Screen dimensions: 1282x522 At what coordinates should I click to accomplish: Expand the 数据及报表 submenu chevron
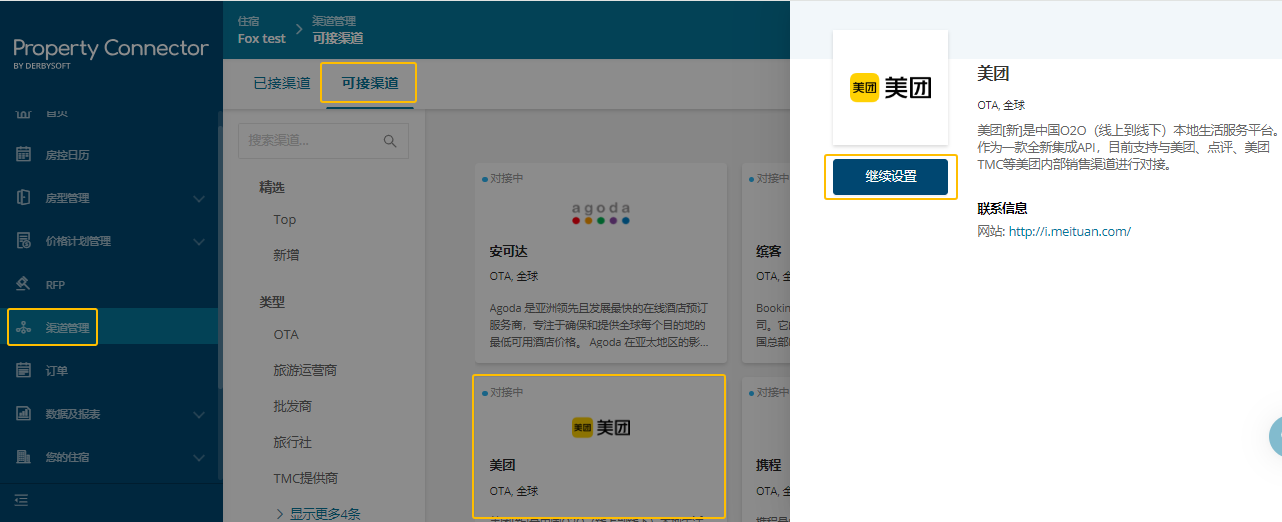[198, 413]
